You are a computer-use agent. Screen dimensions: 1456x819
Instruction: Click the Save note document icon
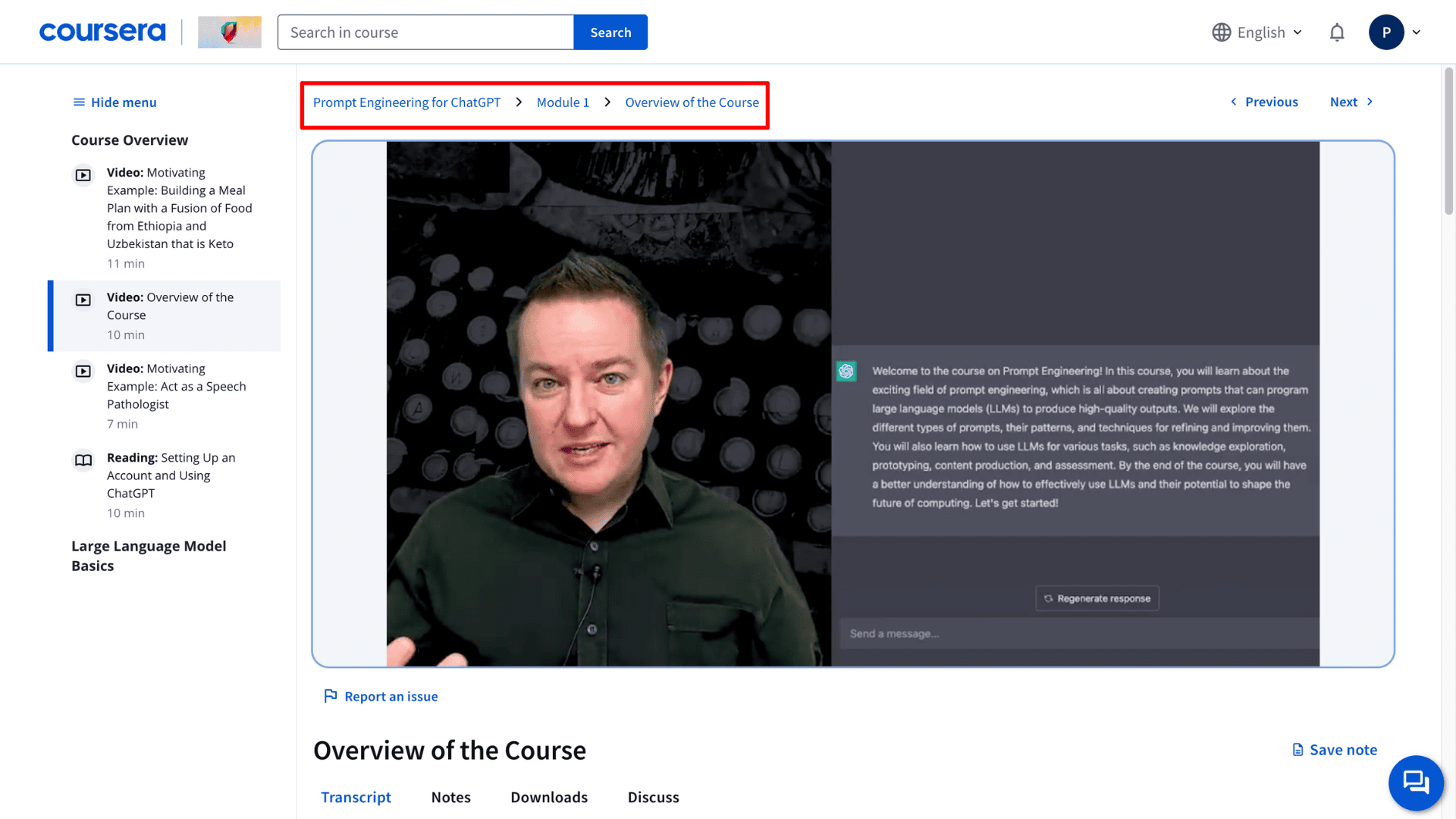coord(1298,749)
